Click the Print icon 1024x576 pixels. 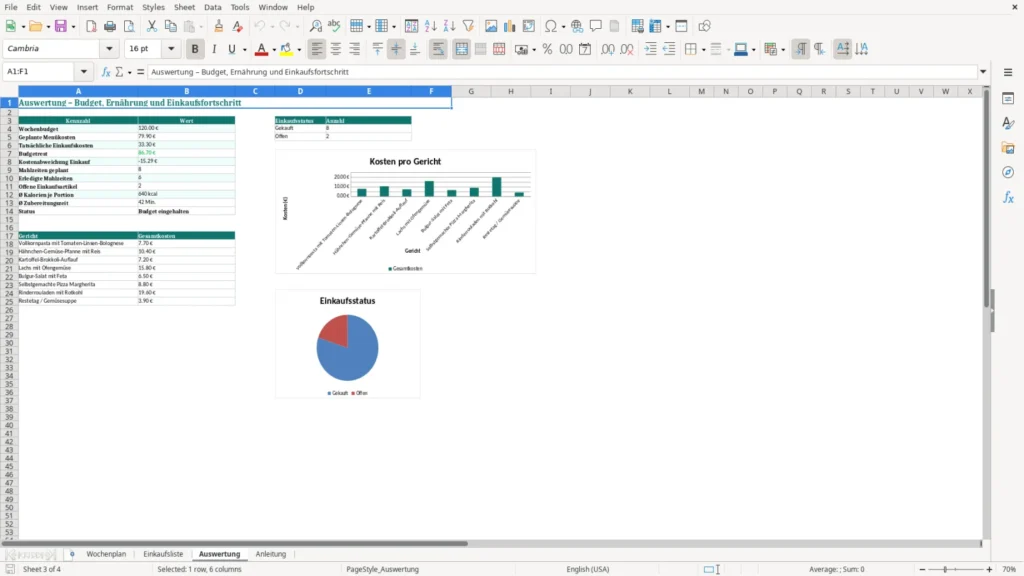tap(110, 26)
